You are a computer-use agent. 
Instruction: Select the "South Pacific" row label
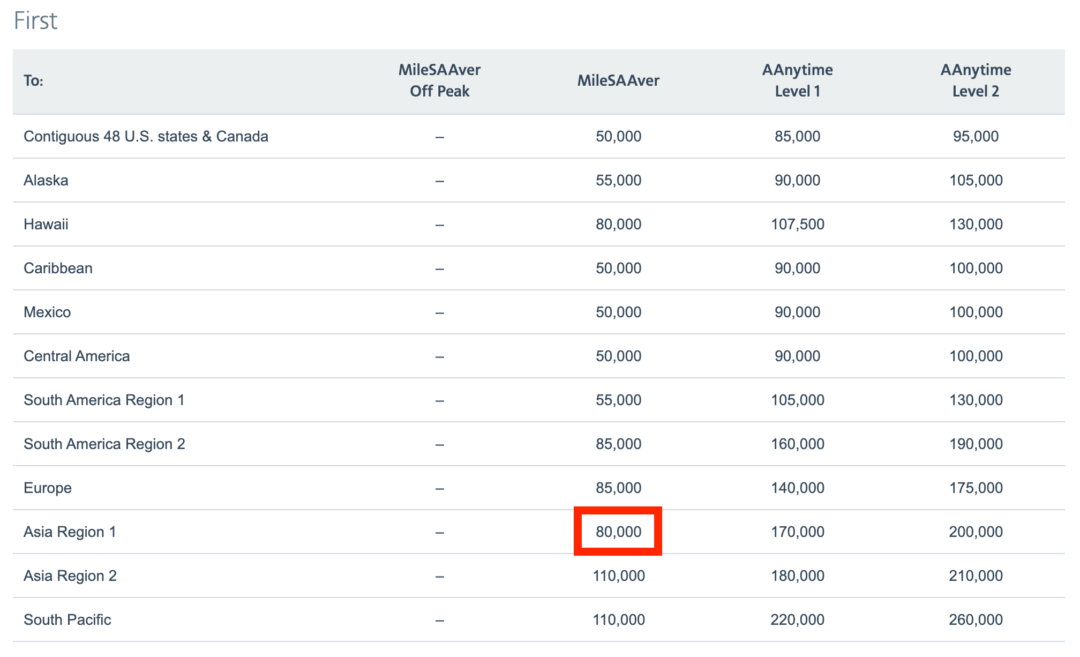coord(67,620)
